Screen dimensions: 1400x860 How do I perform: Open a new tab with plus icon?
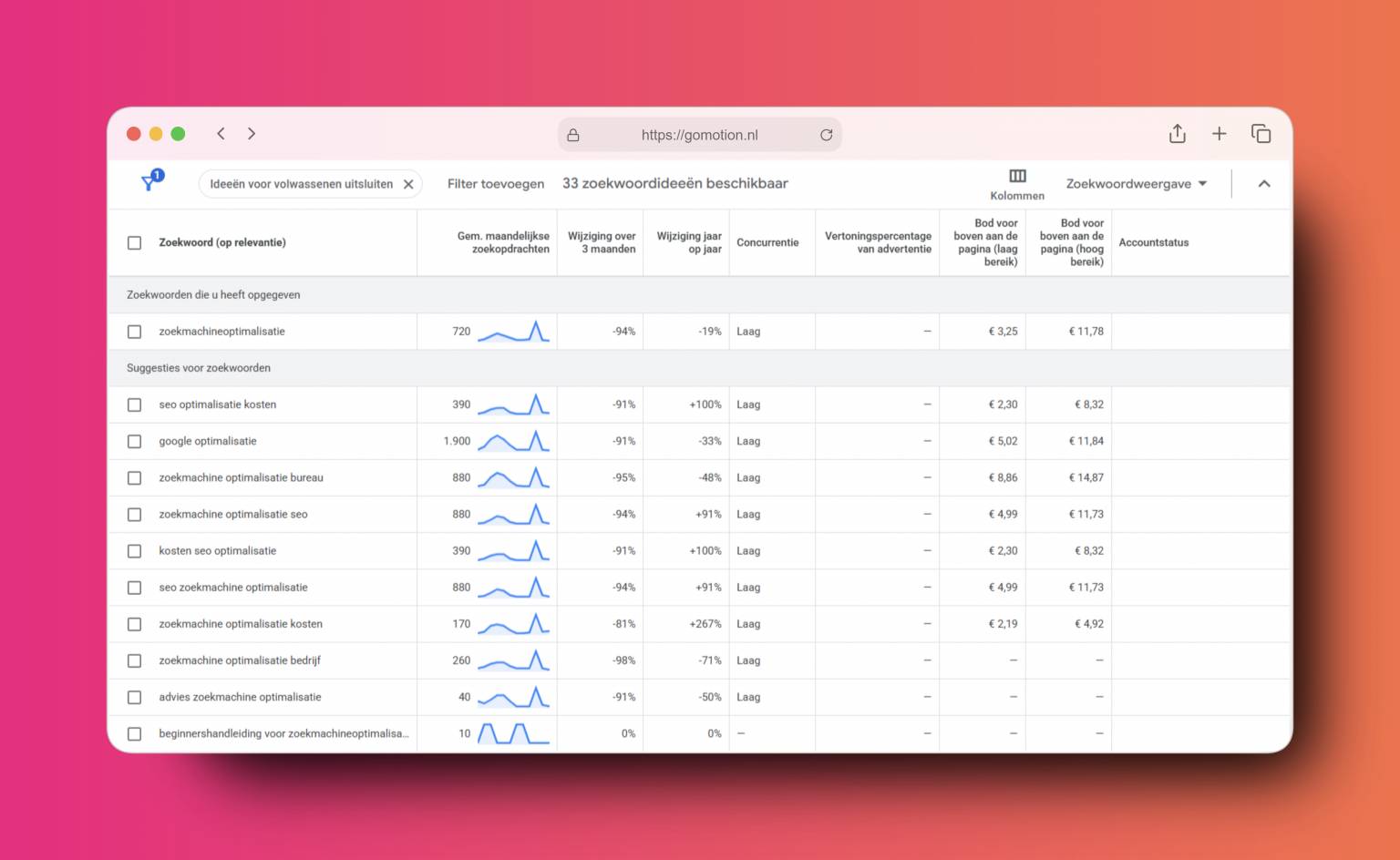coord(1219,134)
